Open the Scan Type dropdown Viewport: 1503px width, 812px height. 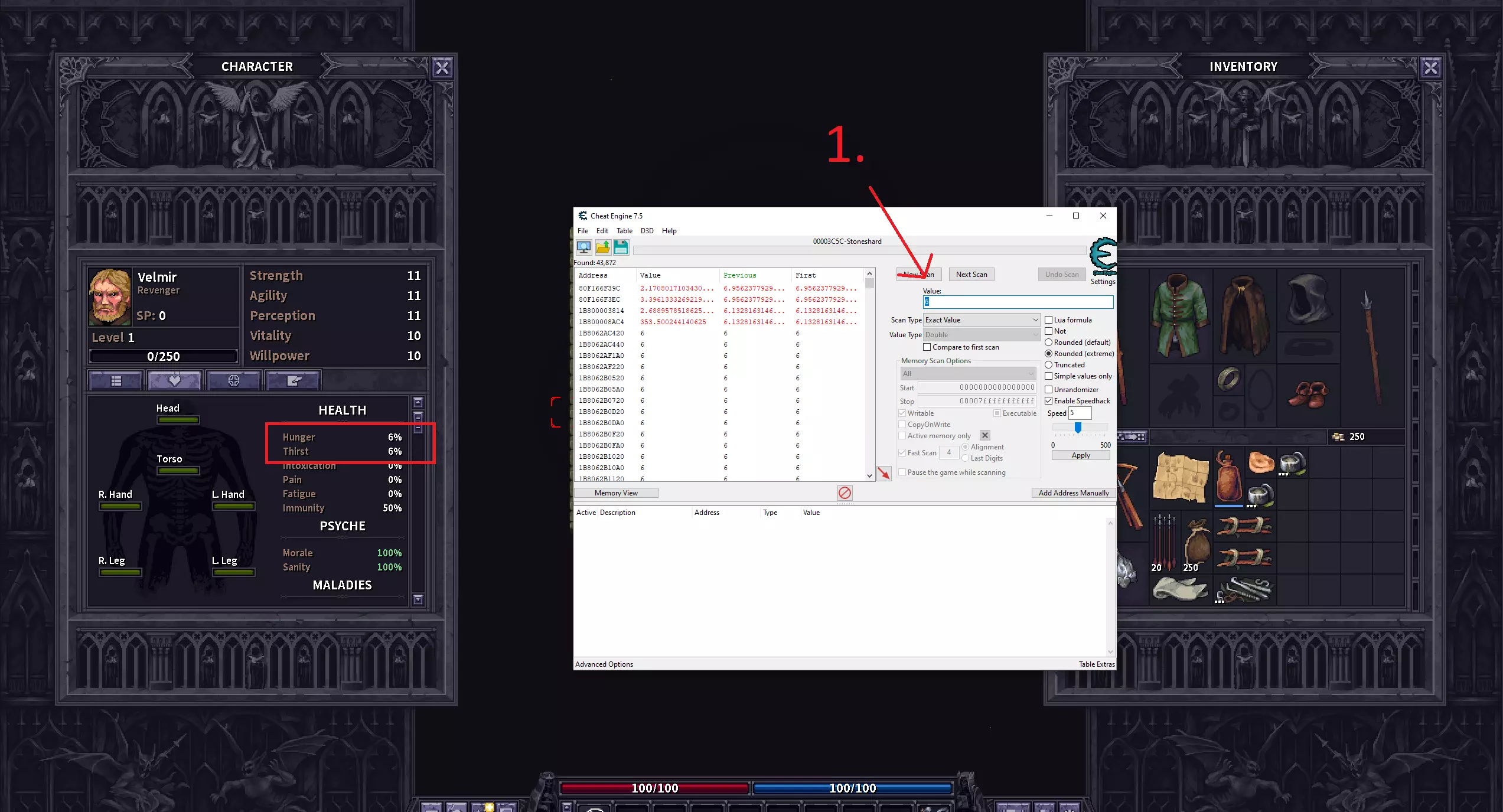tap(981, 320)
